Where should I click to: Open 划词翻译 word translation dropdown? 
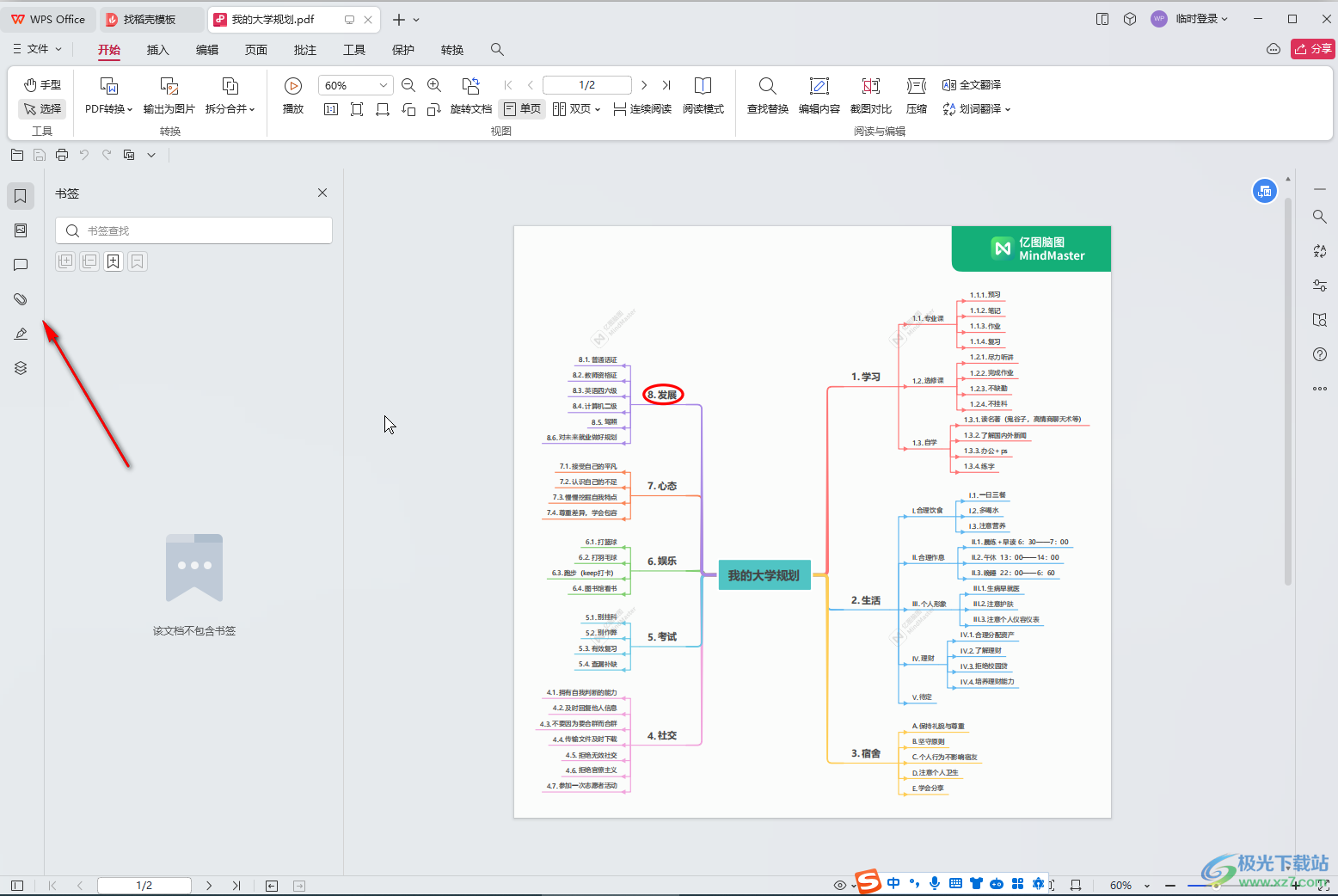point(977,109)
